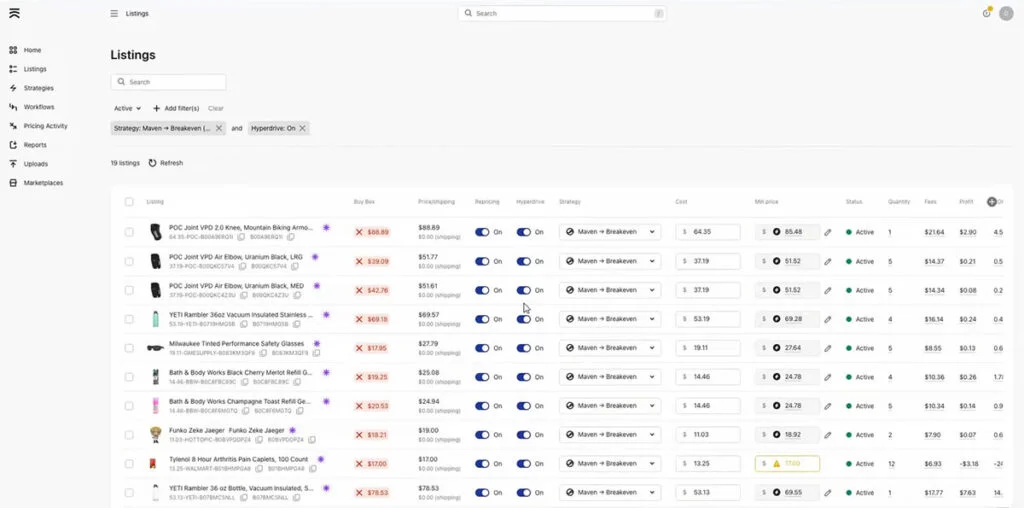Open strategy dropdown for Tylenol Arthritis

tap(610, 464)
